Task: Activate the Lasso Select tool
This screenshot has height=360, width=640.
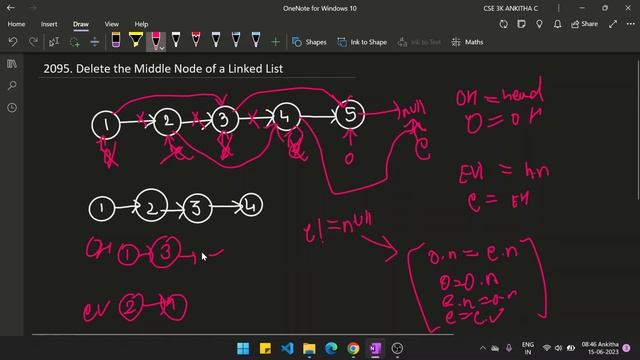Action: coord(74,42)
